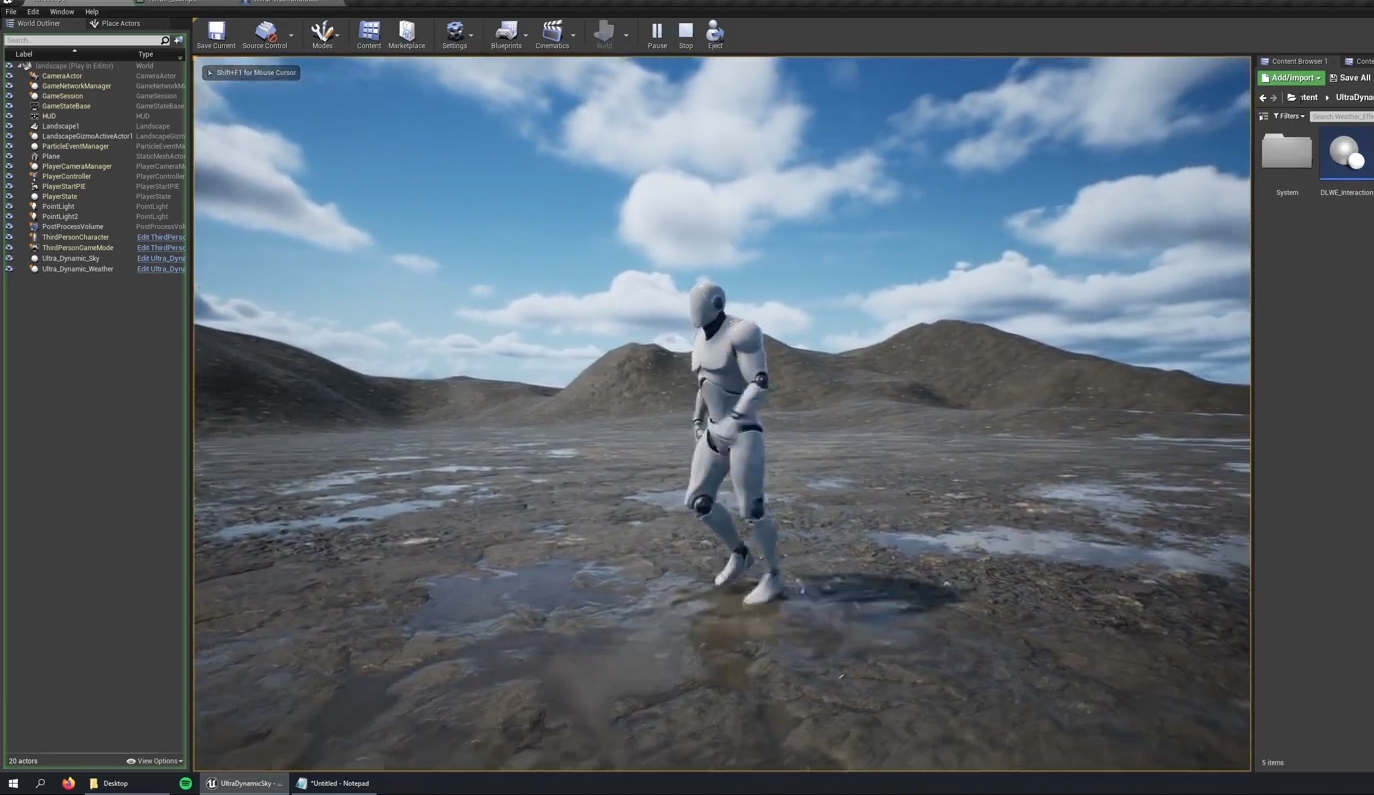1374x795 pixels.
Task: Pause the play-in-editor simulation
Action: 657,35
